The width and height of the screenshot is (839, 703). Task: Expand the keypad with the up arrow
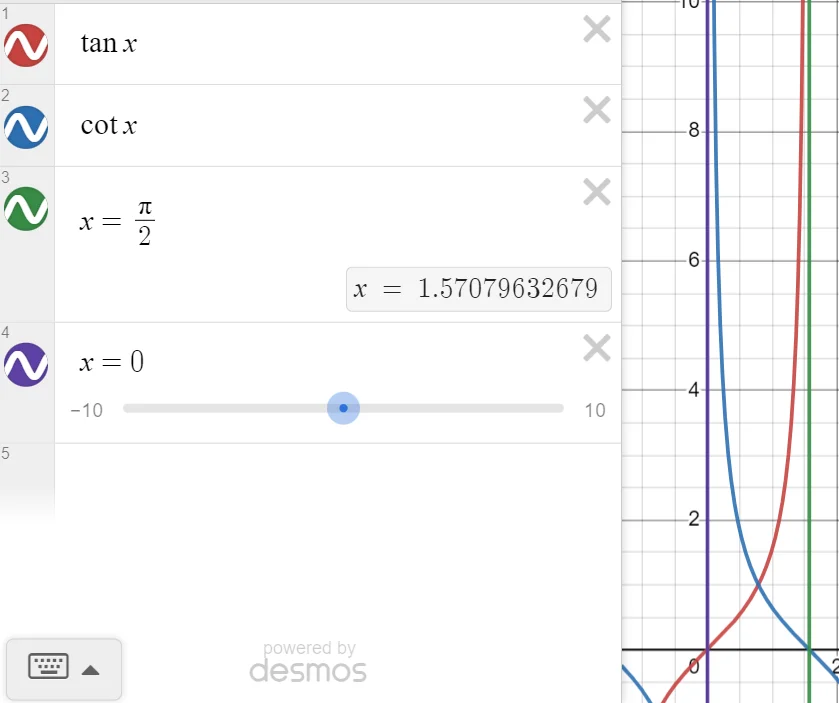tap(90, 670)
